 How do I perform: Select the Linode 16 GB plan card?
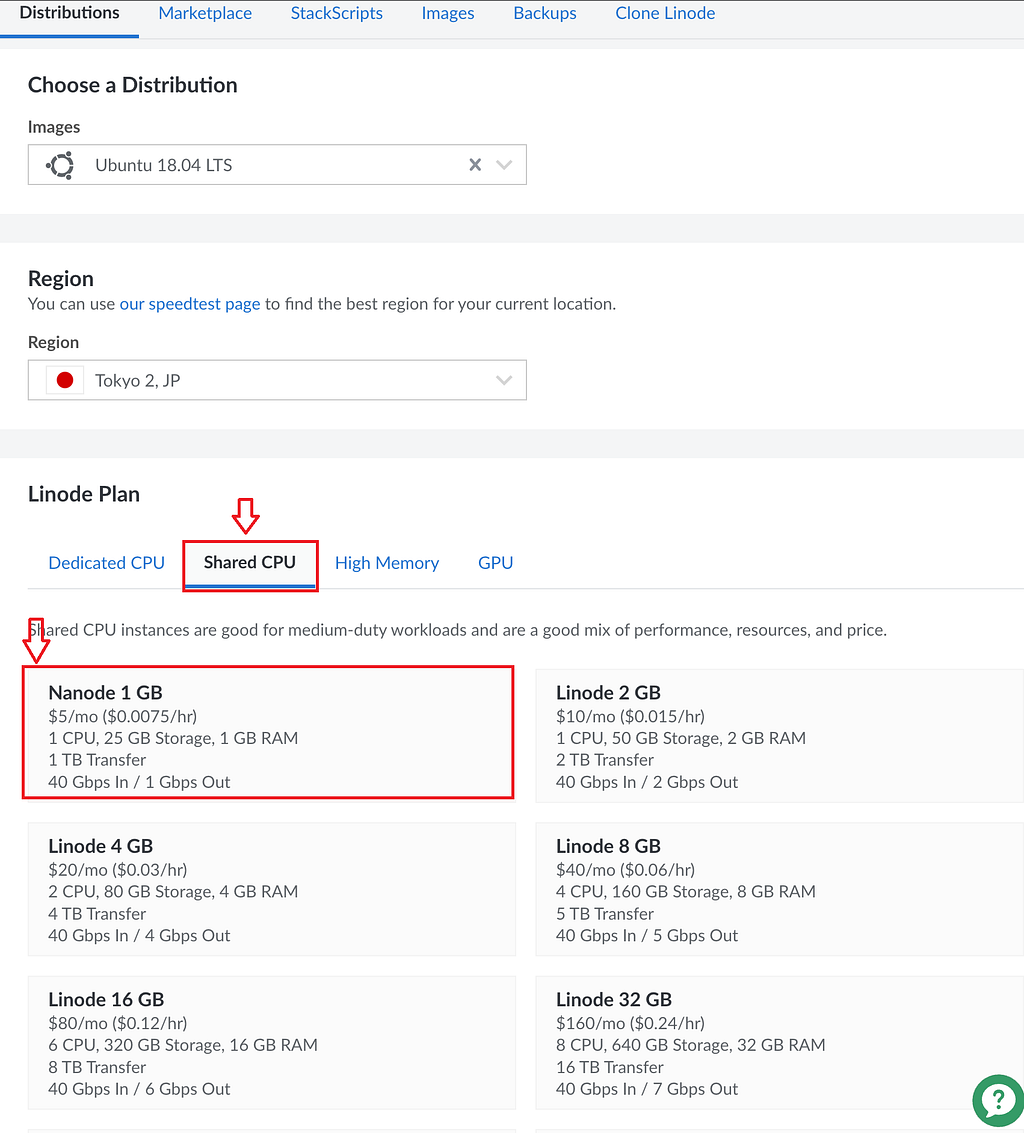(272, 1043)
